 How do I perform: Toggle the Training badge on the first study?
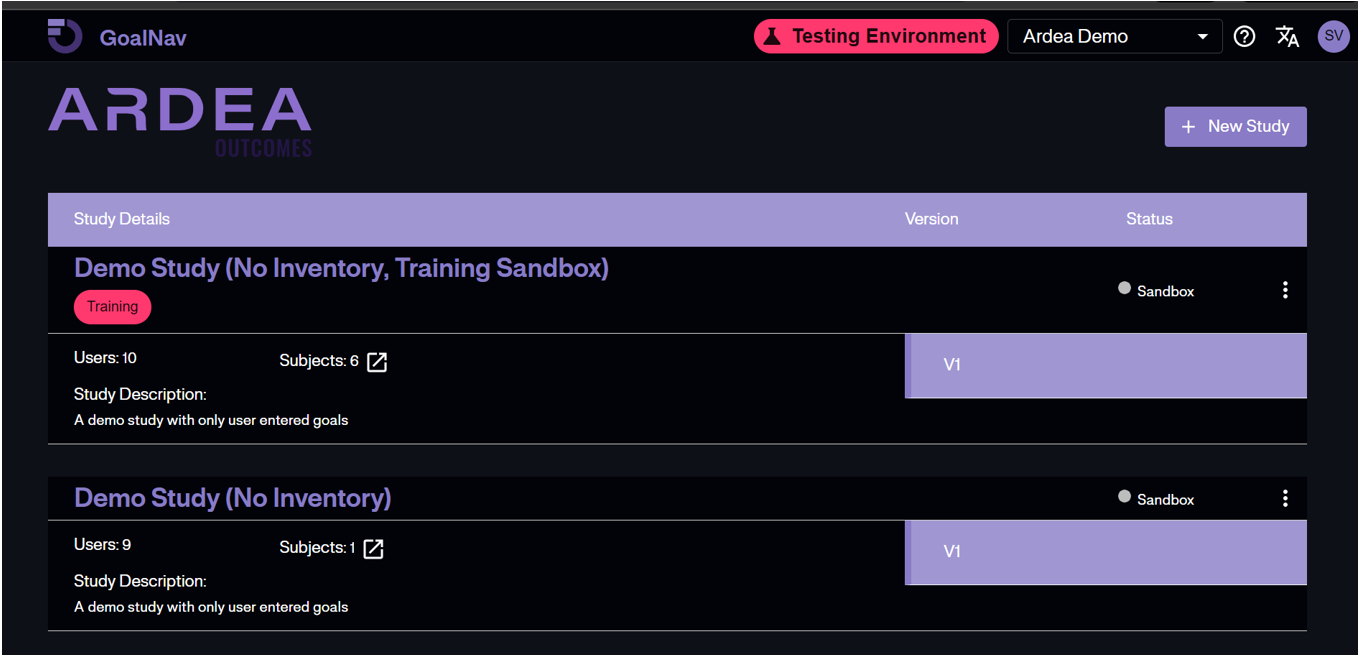pos(112,307)
